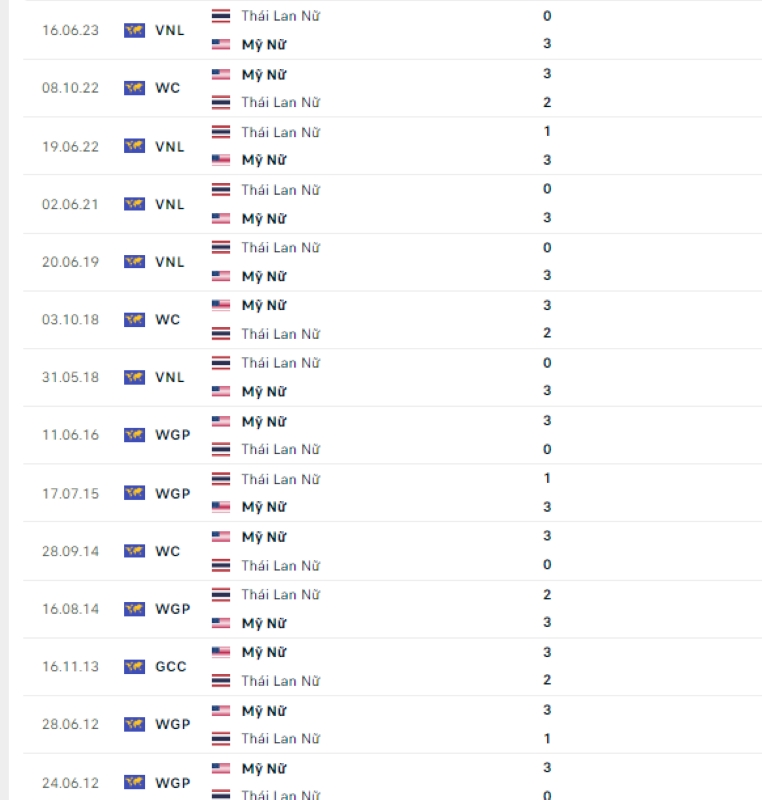Open match dated 16.08.14
Screen dimensions: 762x800
point(393,609)
